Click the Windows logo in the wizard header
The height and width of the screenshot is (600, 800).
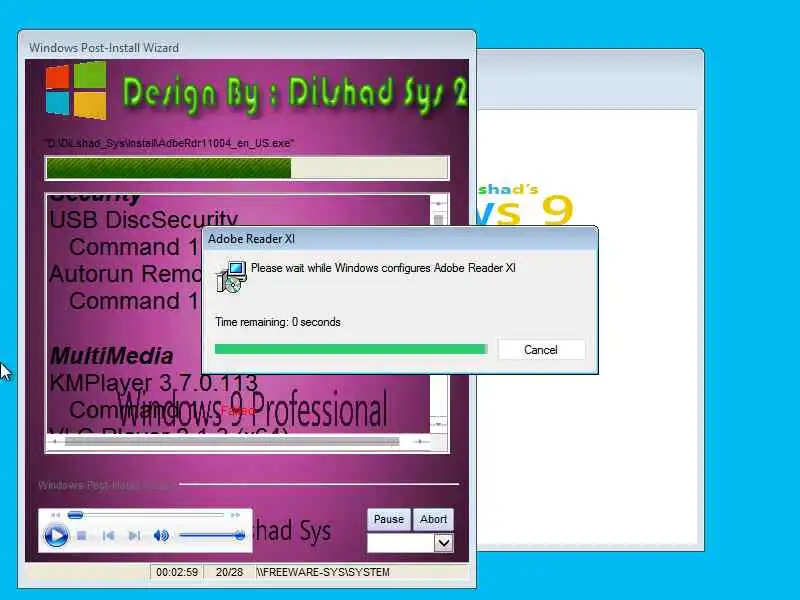77,91
